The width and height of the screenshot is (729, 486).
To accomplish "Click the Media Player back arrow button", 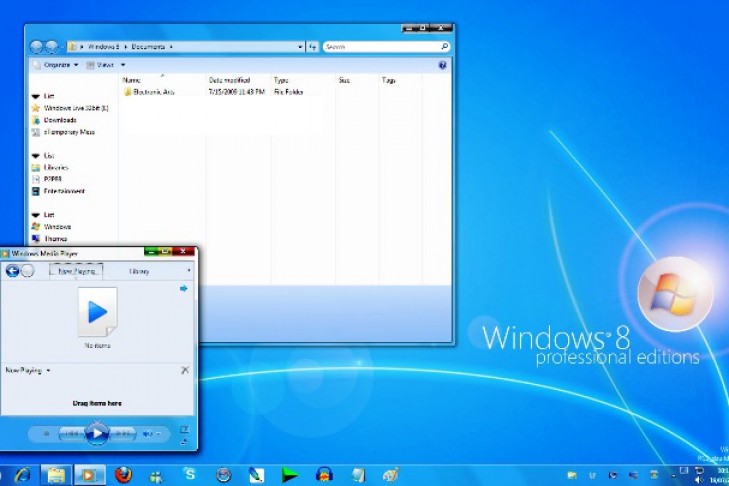I will tap(12, 270).
